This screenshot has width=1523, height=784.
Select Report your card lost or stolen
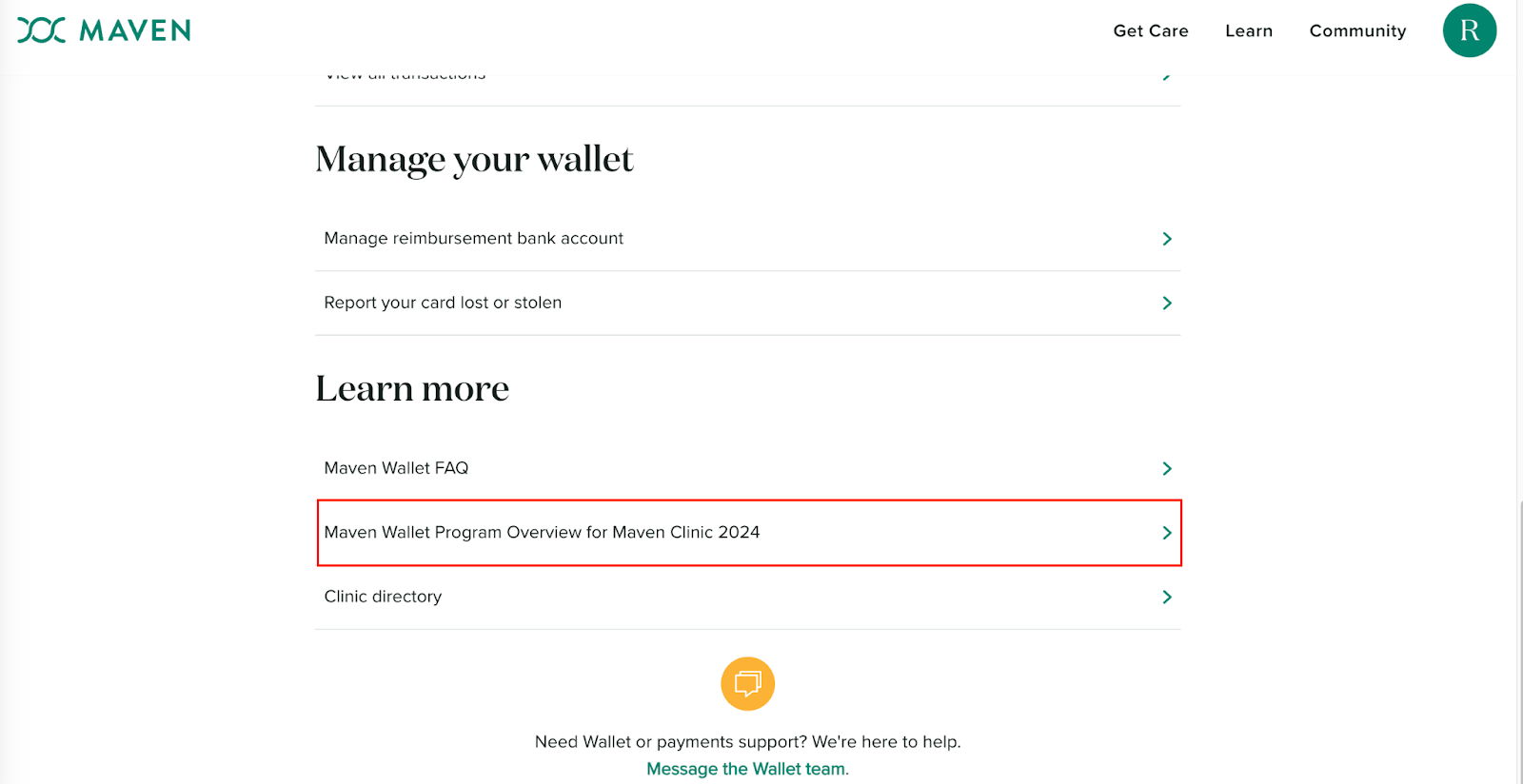pyautogui.click(x=443, y=304)
